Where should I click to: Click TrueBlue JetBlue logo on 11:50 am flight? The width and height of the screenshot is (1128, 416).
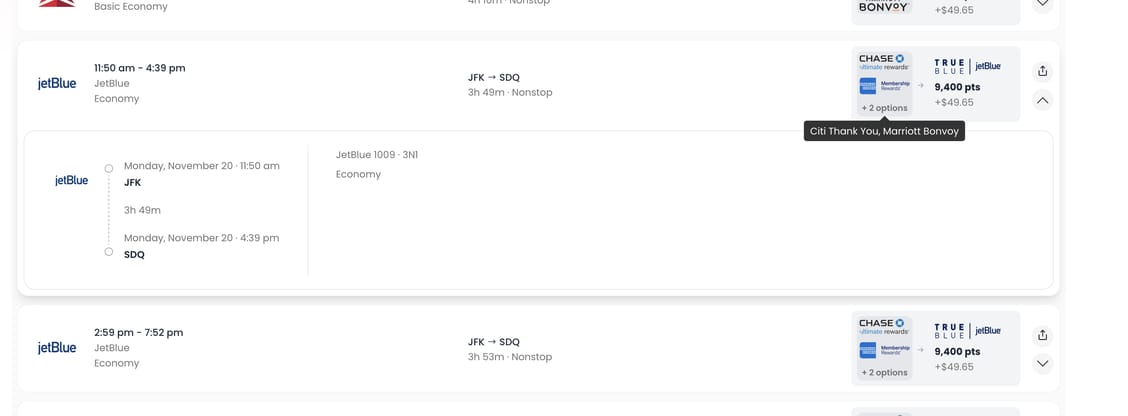967,66
